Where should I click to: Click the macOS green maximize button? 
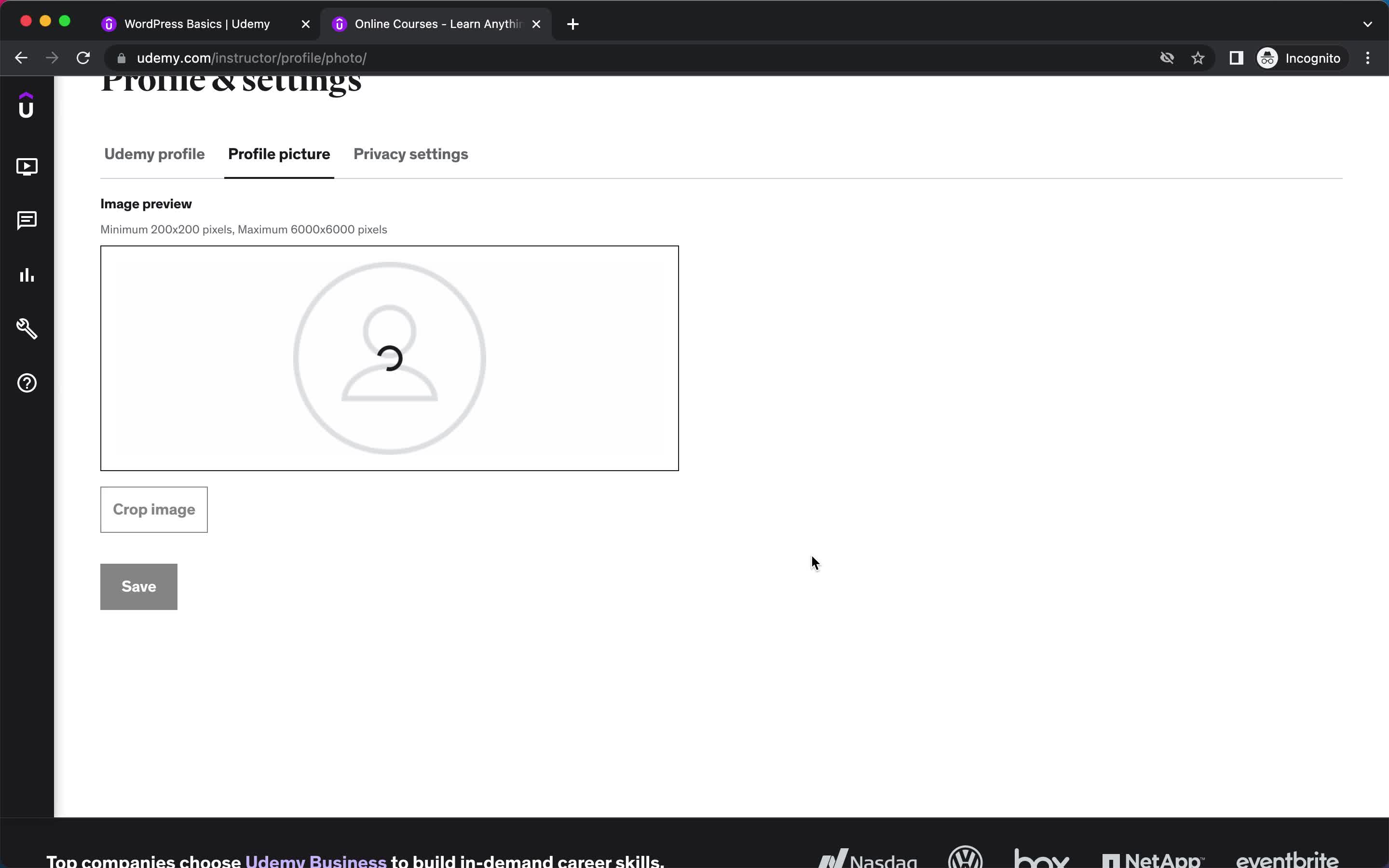[x=65, y=21]
